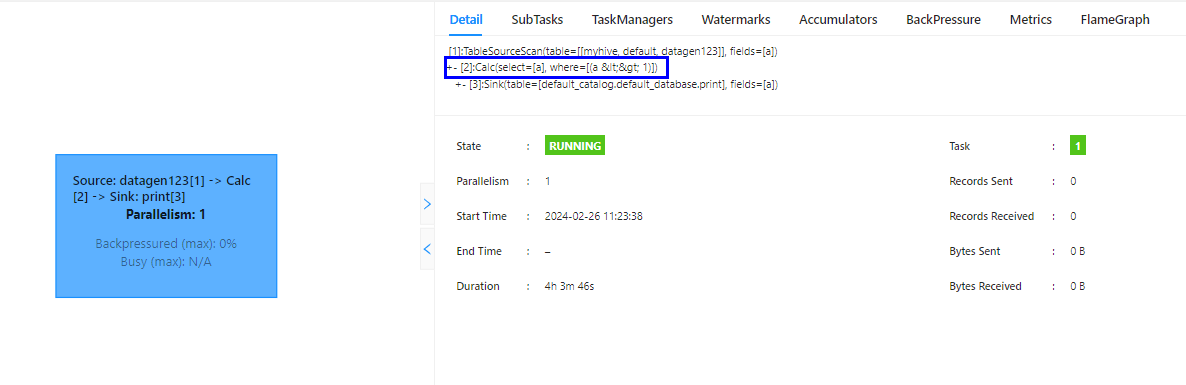Click the Records Received label
Viewport: 1186px width, 385px height.
click(992, 216)
